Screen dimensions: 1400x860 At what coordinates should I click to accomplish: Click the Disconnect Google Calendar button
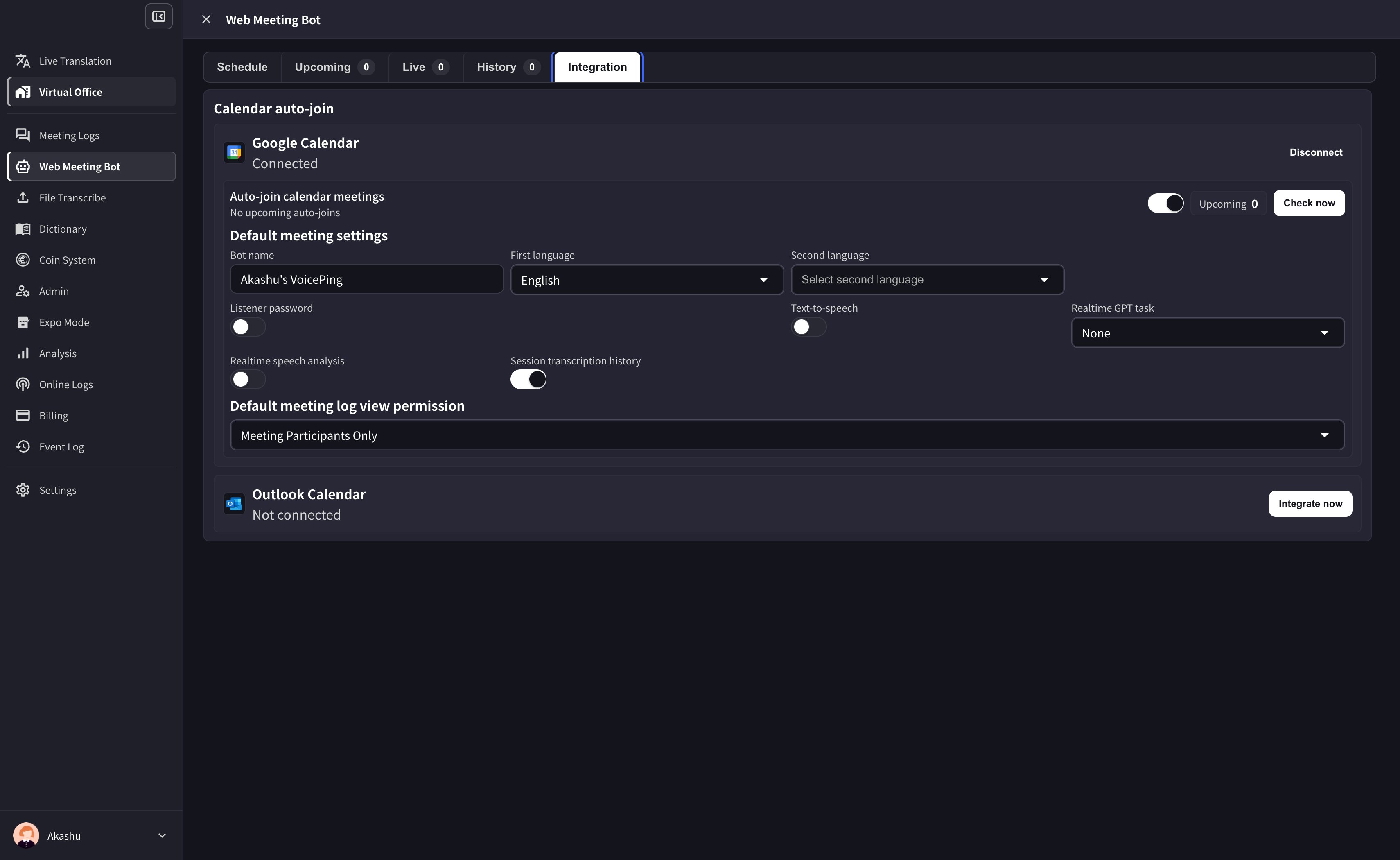pos(1315,152)
